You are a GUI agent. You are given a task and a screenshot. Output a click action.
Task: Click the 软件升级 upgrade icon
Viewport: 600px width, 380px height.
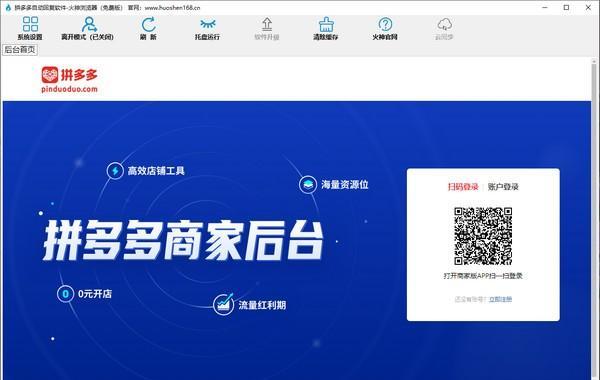coord(267,24)
